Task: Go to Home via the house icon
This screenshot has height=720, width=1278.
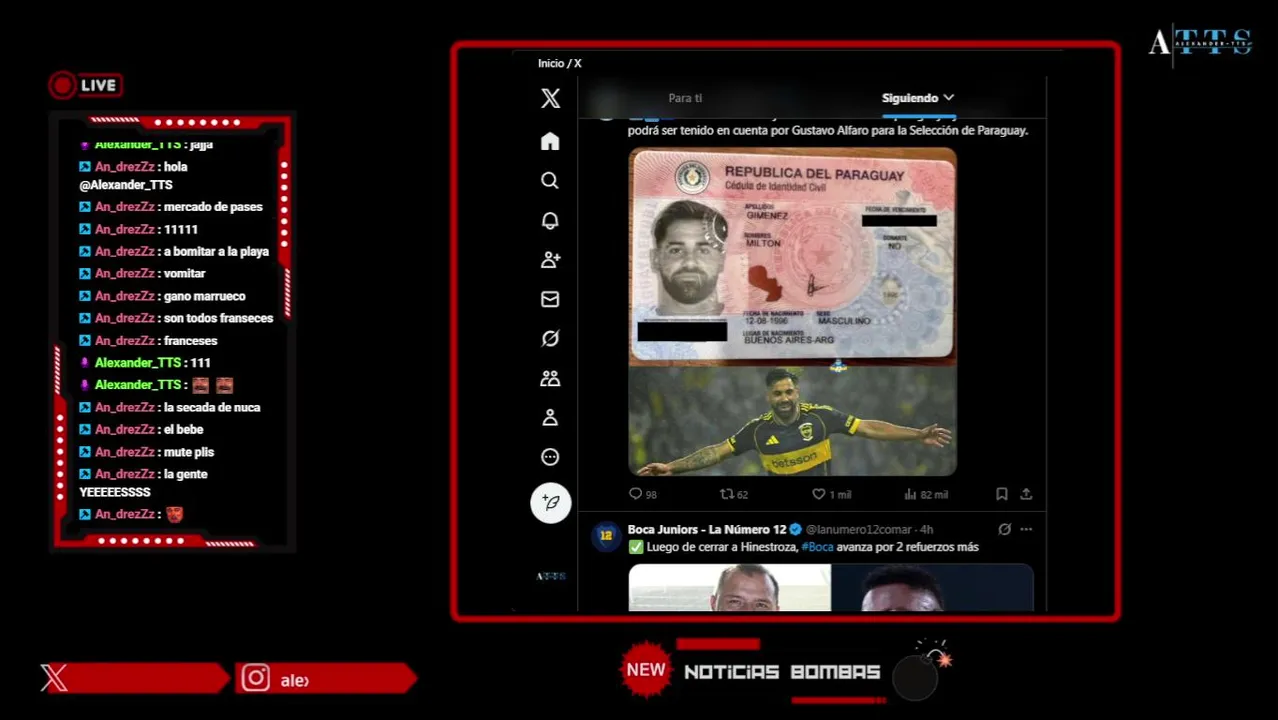Action: point(550,141)
